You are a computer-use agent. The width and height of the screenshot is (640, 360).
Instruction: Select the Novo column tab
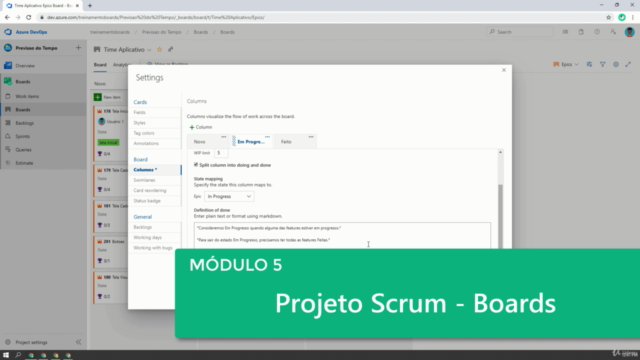tap(208, 141)
